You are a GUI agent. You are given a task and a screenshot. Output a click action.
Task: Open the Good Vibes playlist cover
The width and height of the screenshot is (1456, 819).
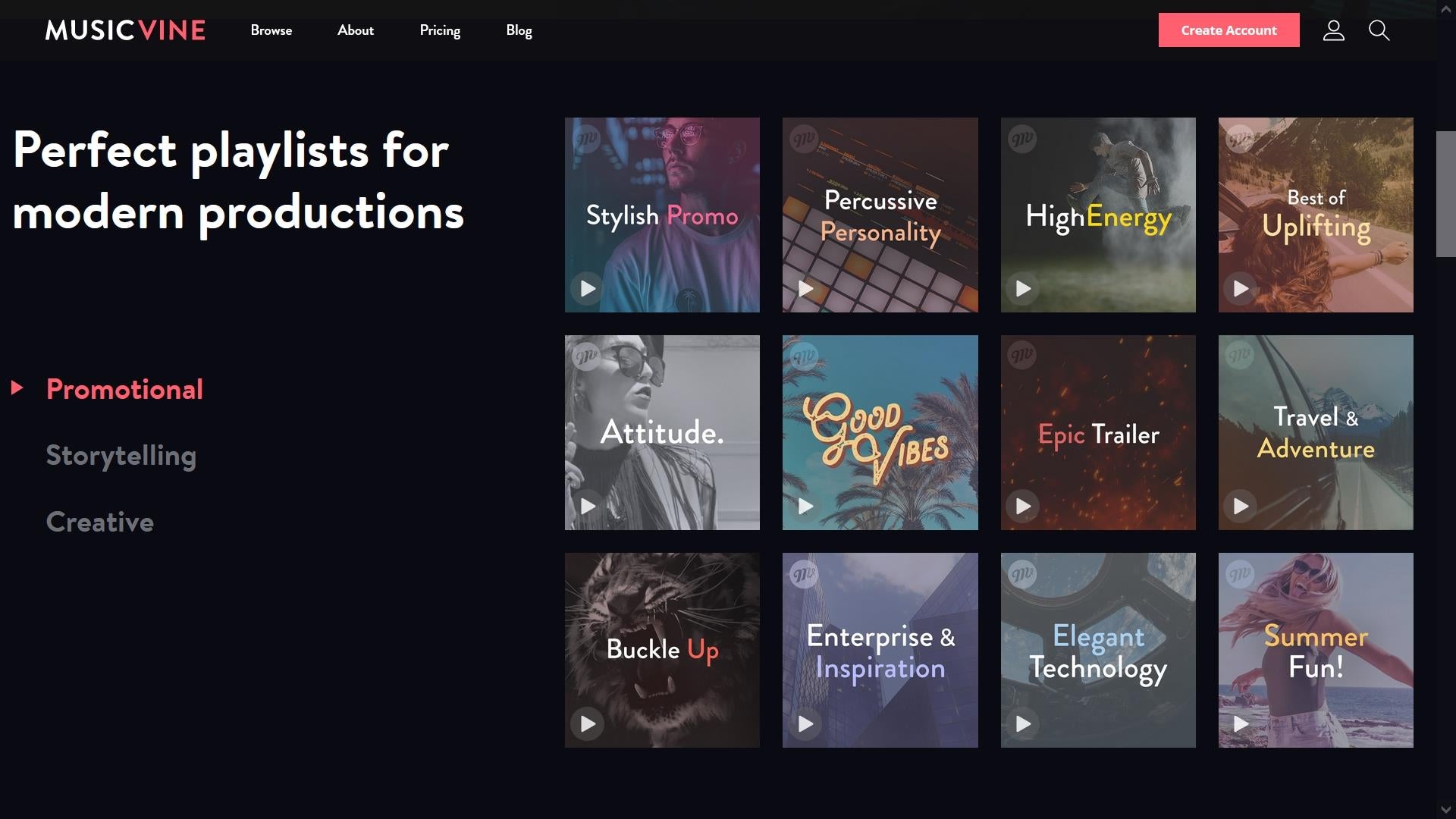point(880,432)
